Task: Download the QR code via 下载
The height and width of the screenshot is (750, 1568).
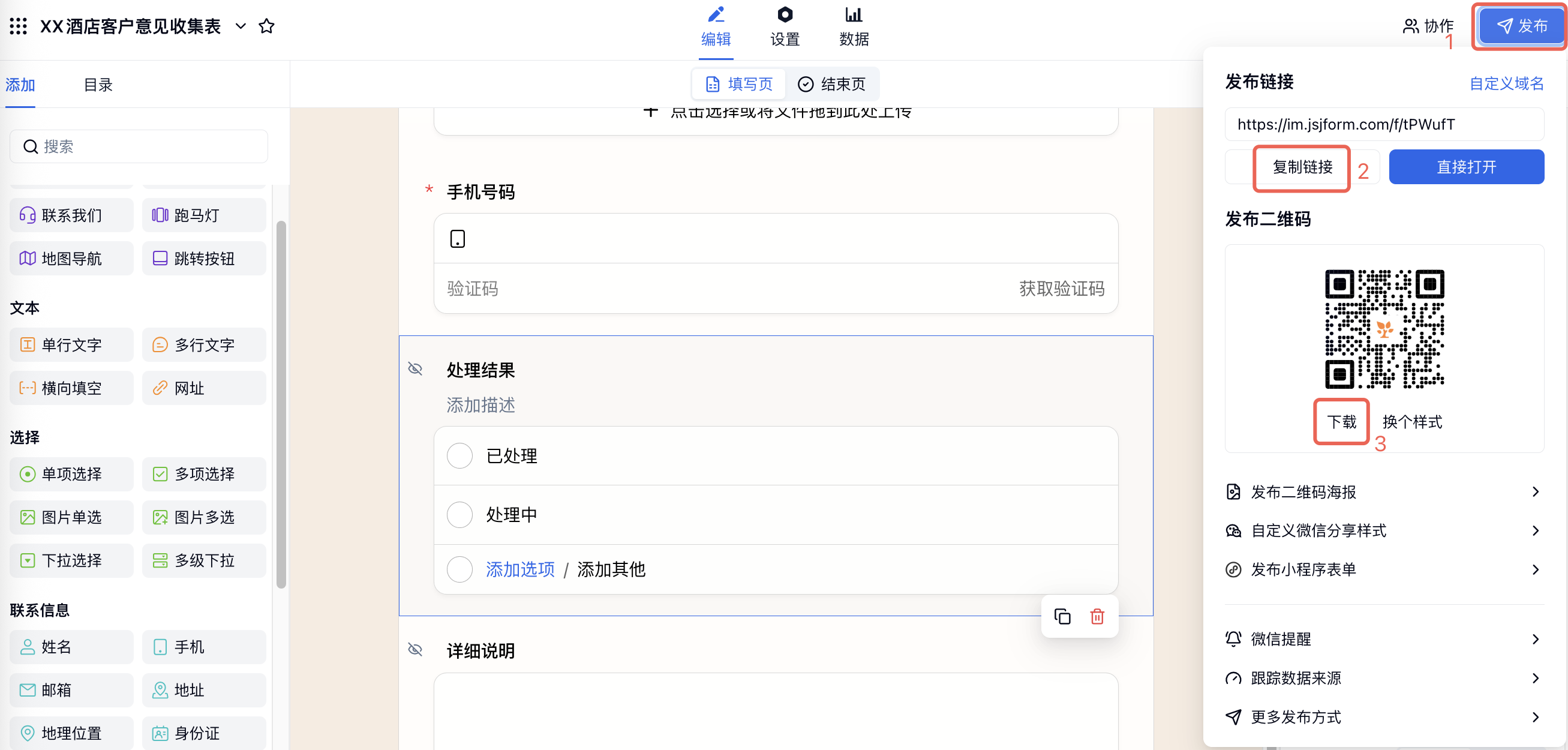Action: 1342,422
